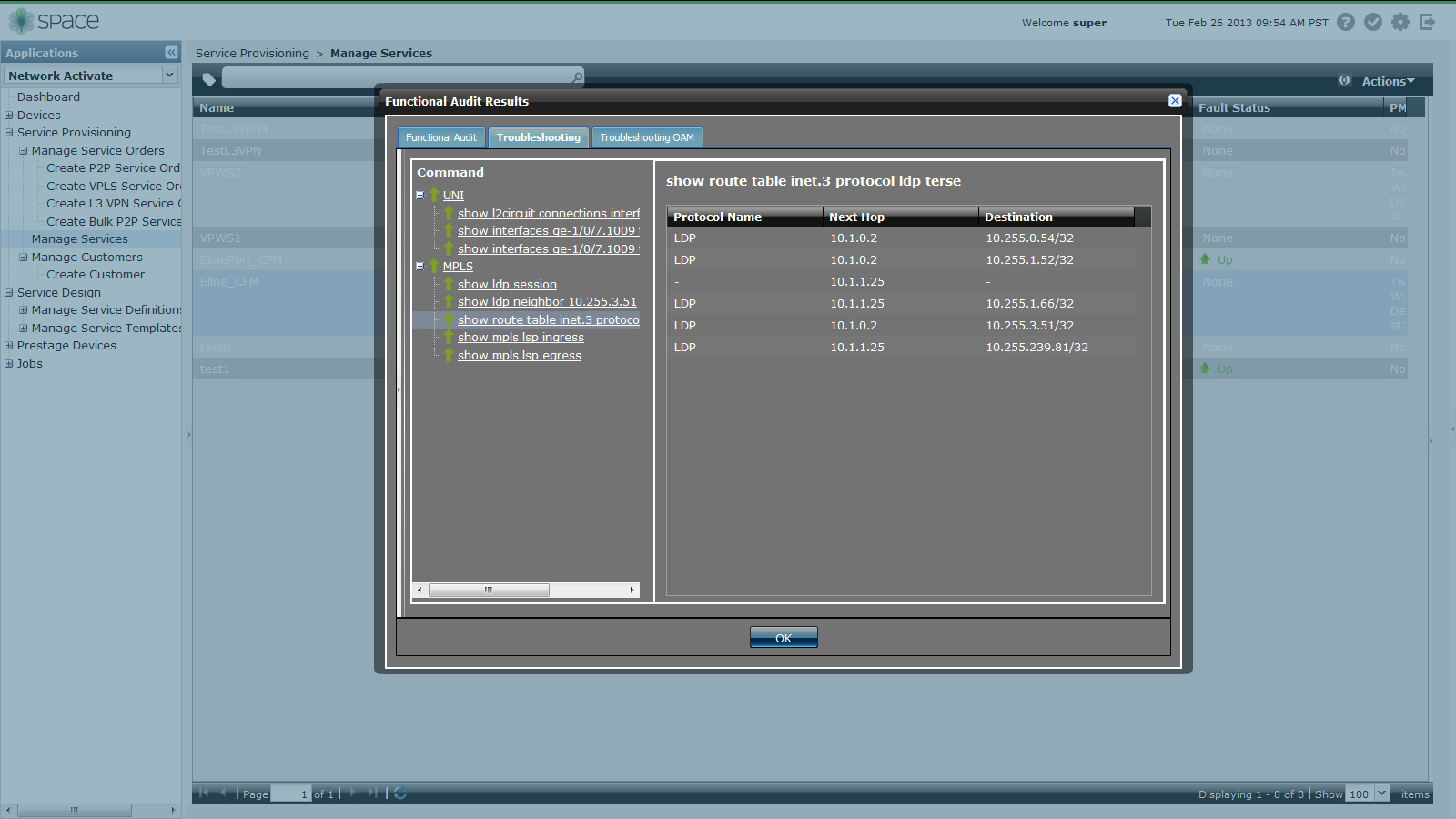The image size is (1456, 819).
Task: Select the show ldp session command
Action: tap(507, 284)
